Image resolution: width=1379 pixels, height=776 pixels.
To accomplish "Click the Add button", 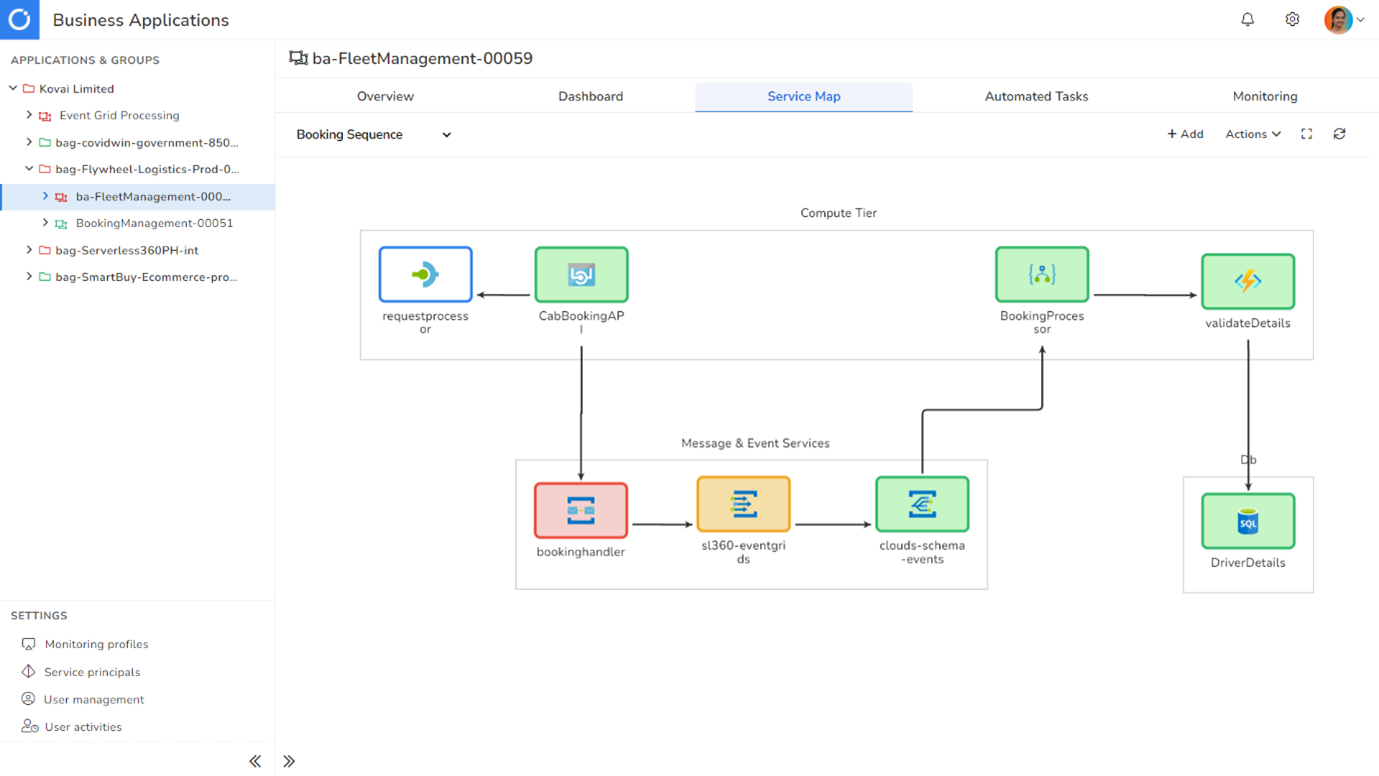I will point(1185,134).
